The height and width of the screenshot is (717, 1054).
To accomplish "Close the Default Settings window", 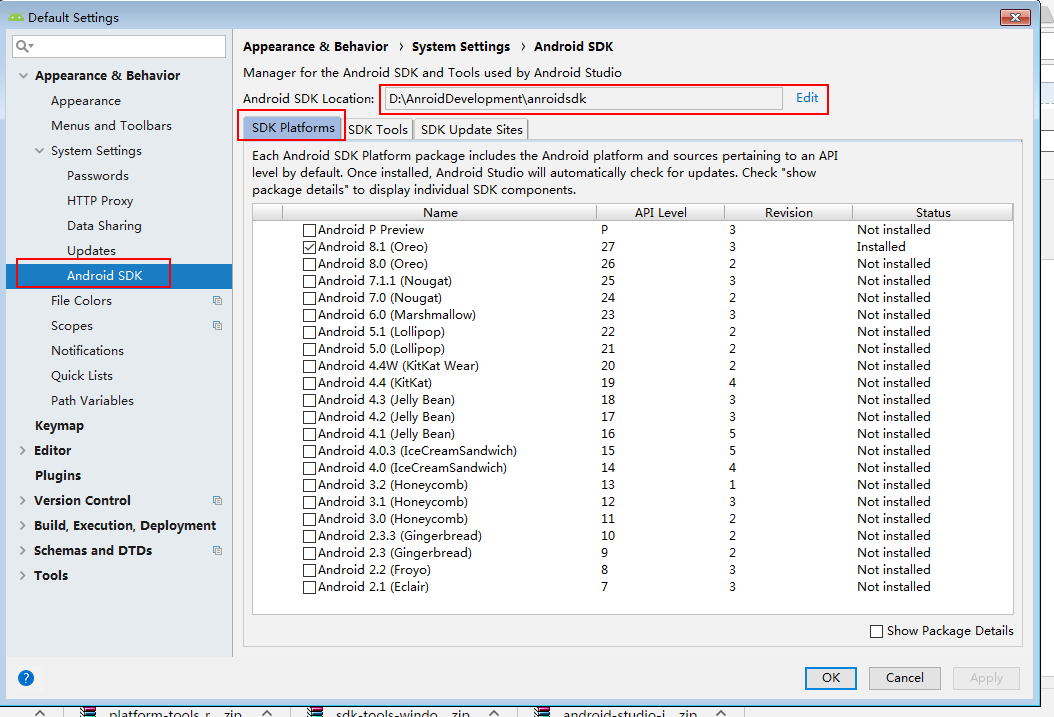I will coord(1015,17).
